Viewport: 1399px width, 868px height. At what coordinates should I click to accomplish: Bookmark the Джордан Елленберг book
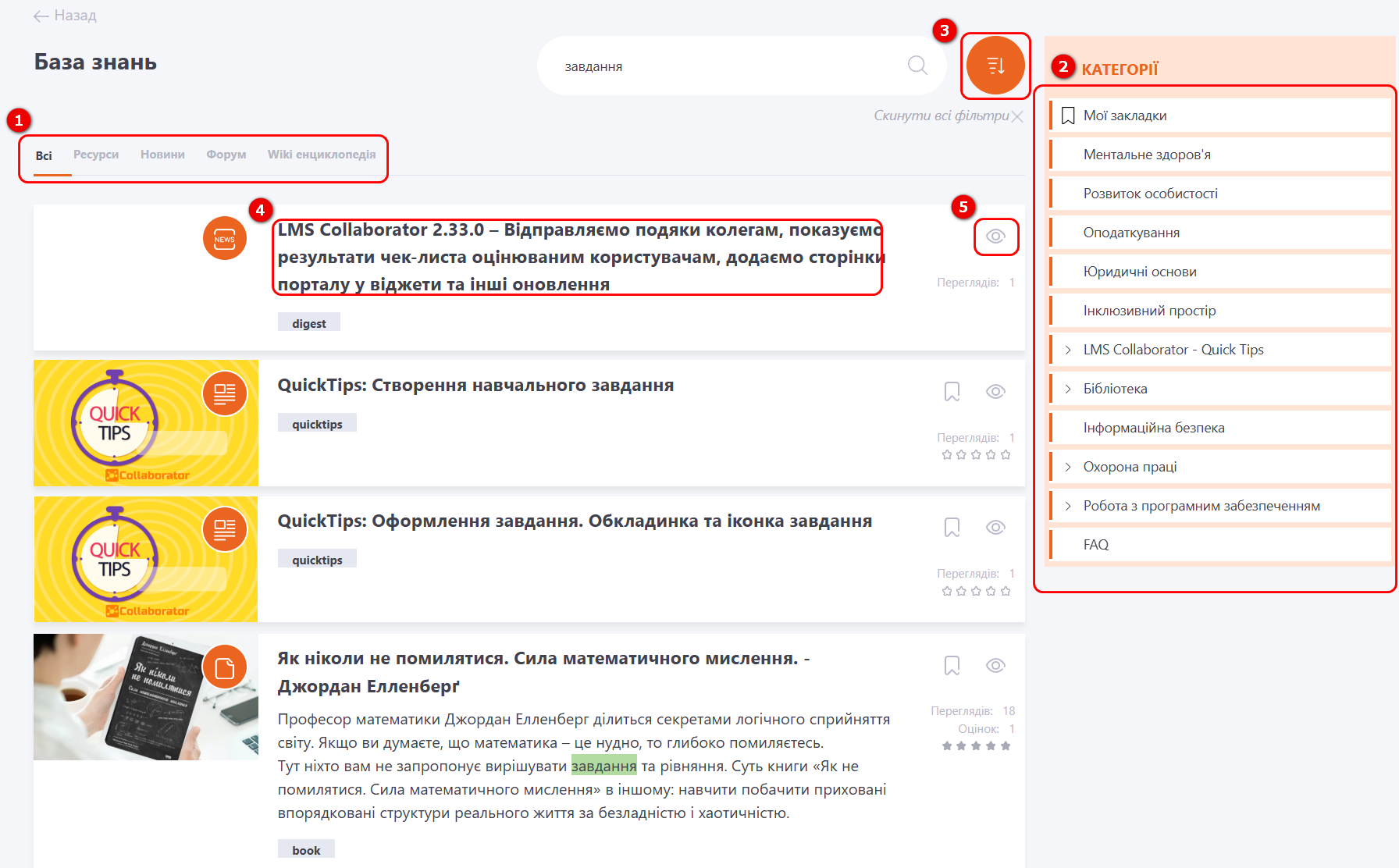[952, 665]
